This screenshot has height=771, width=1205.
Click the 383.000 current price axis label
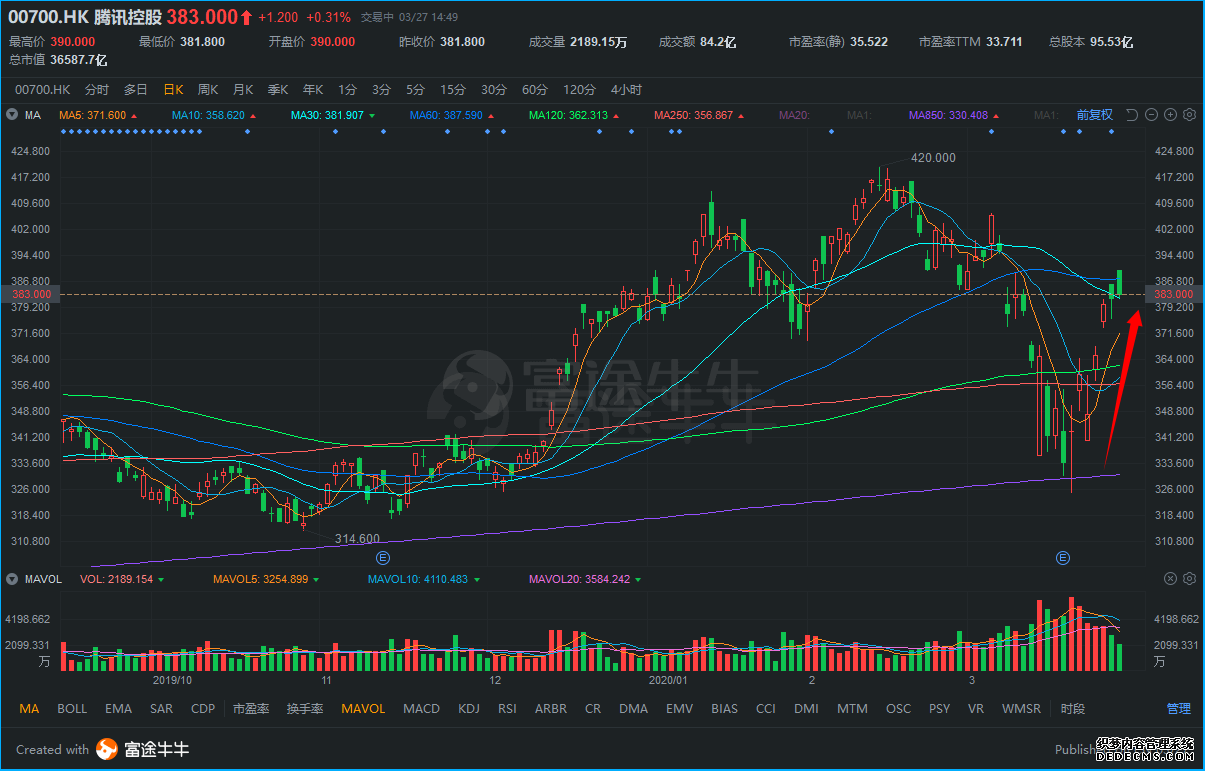[1175, 294]
